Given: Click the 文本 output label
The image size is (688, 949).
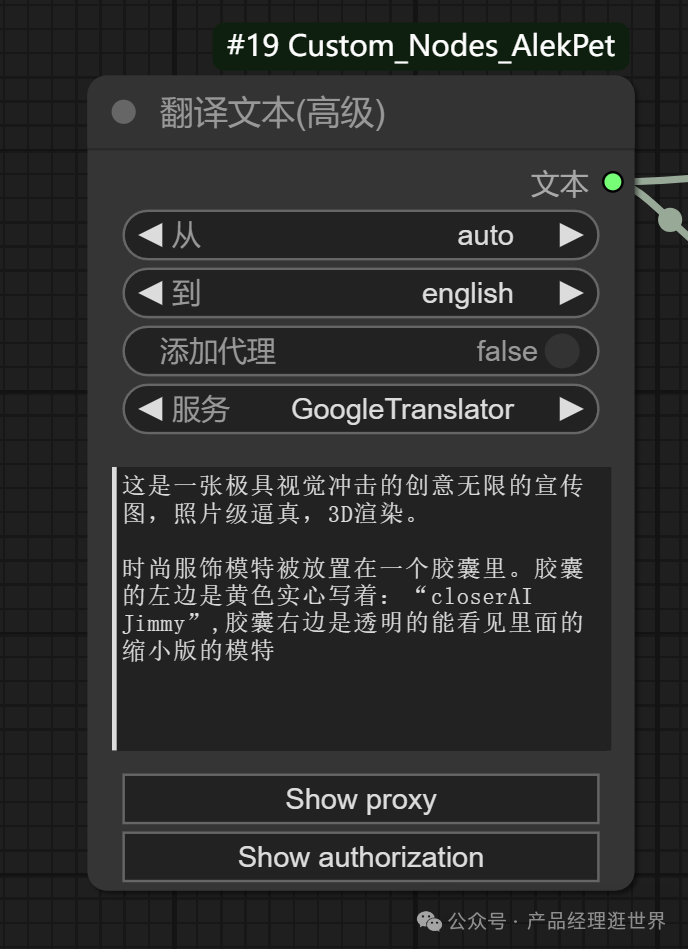Looking at the screenshot, I should tap(560, 183).
